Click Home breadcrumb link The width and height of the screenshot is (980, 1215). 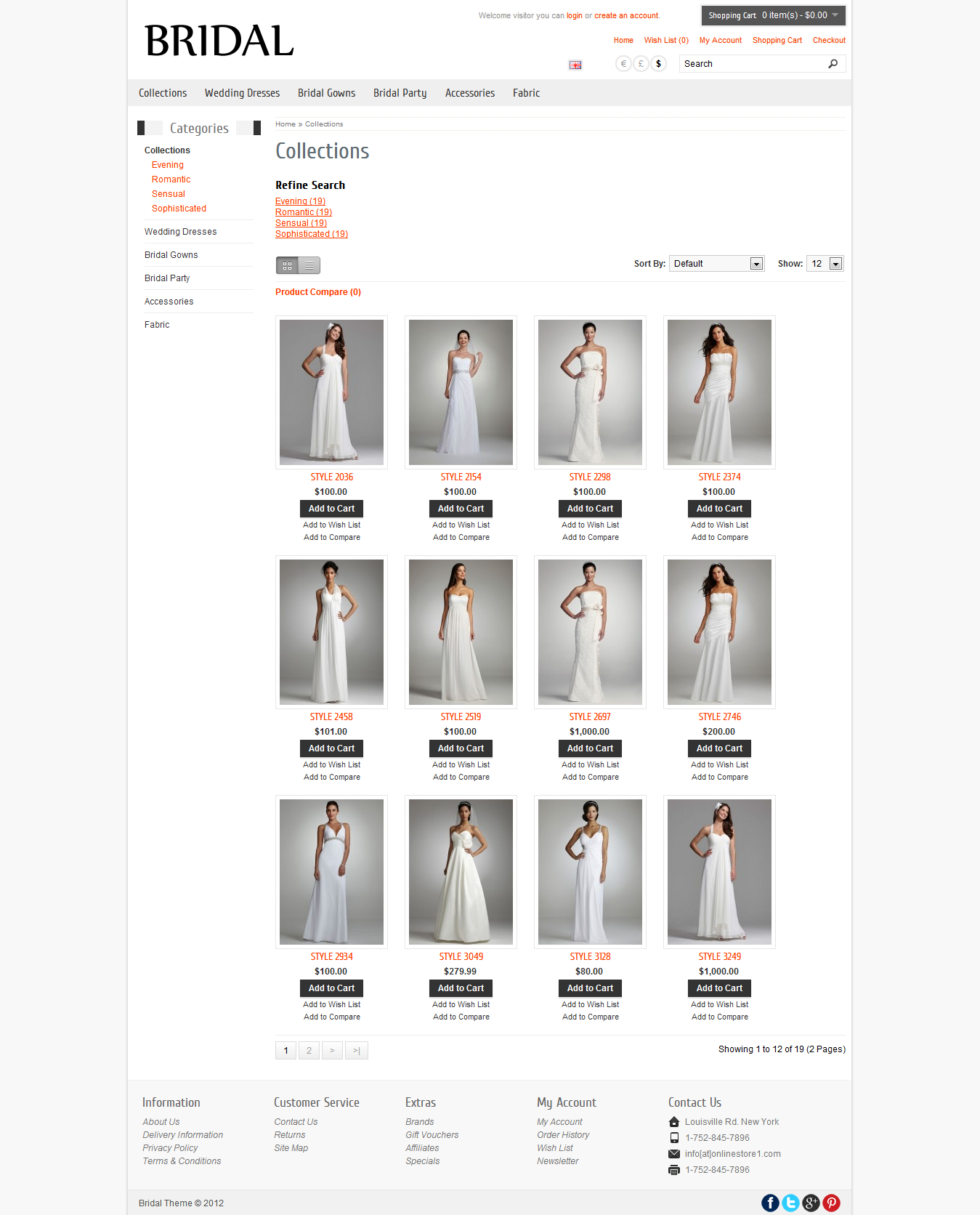pyautogui.click(x=286, y=124)
